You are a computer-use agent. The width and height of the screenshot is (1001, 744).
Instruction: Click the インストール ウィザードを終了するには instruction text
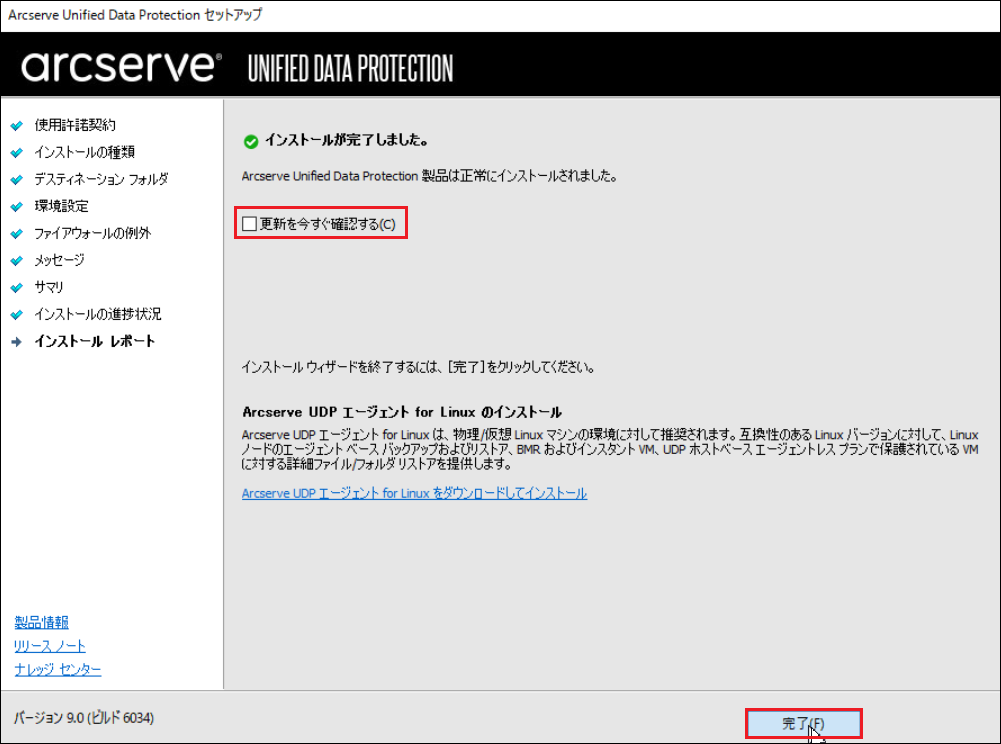418,367
